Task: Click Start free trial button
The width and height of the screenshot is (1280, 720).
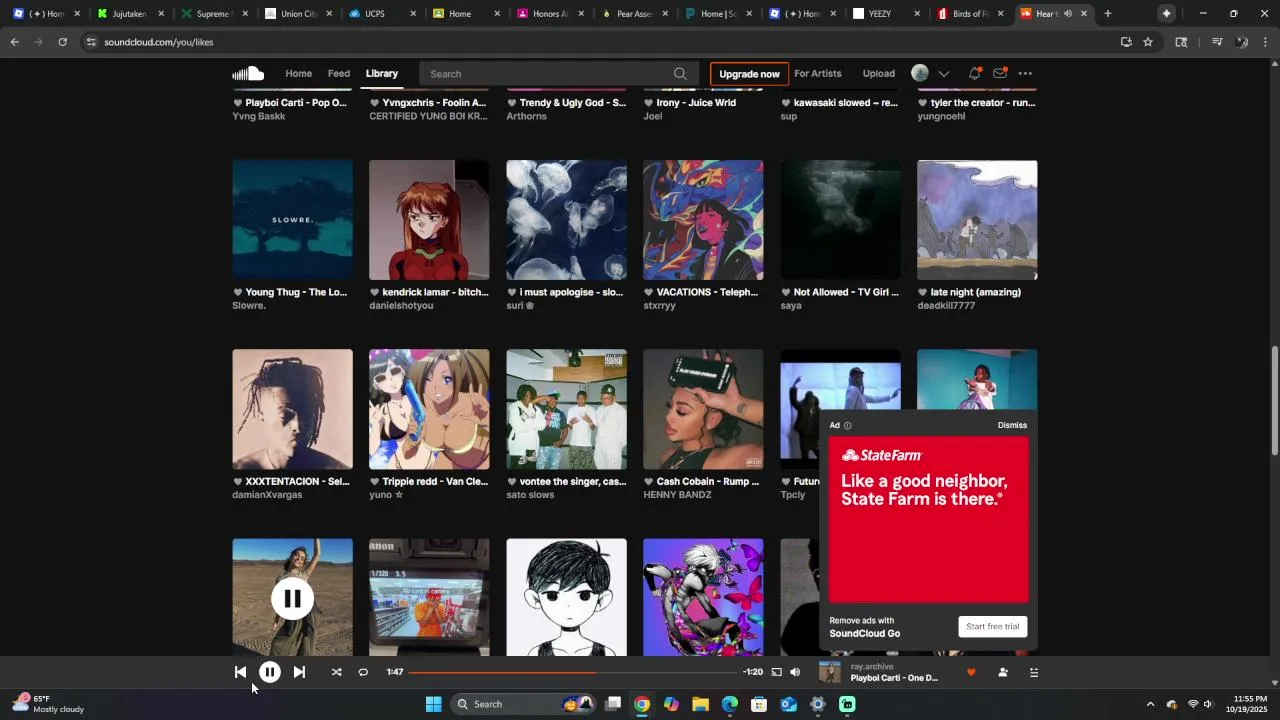Action: pyautogui.click(x=993, y=627)
